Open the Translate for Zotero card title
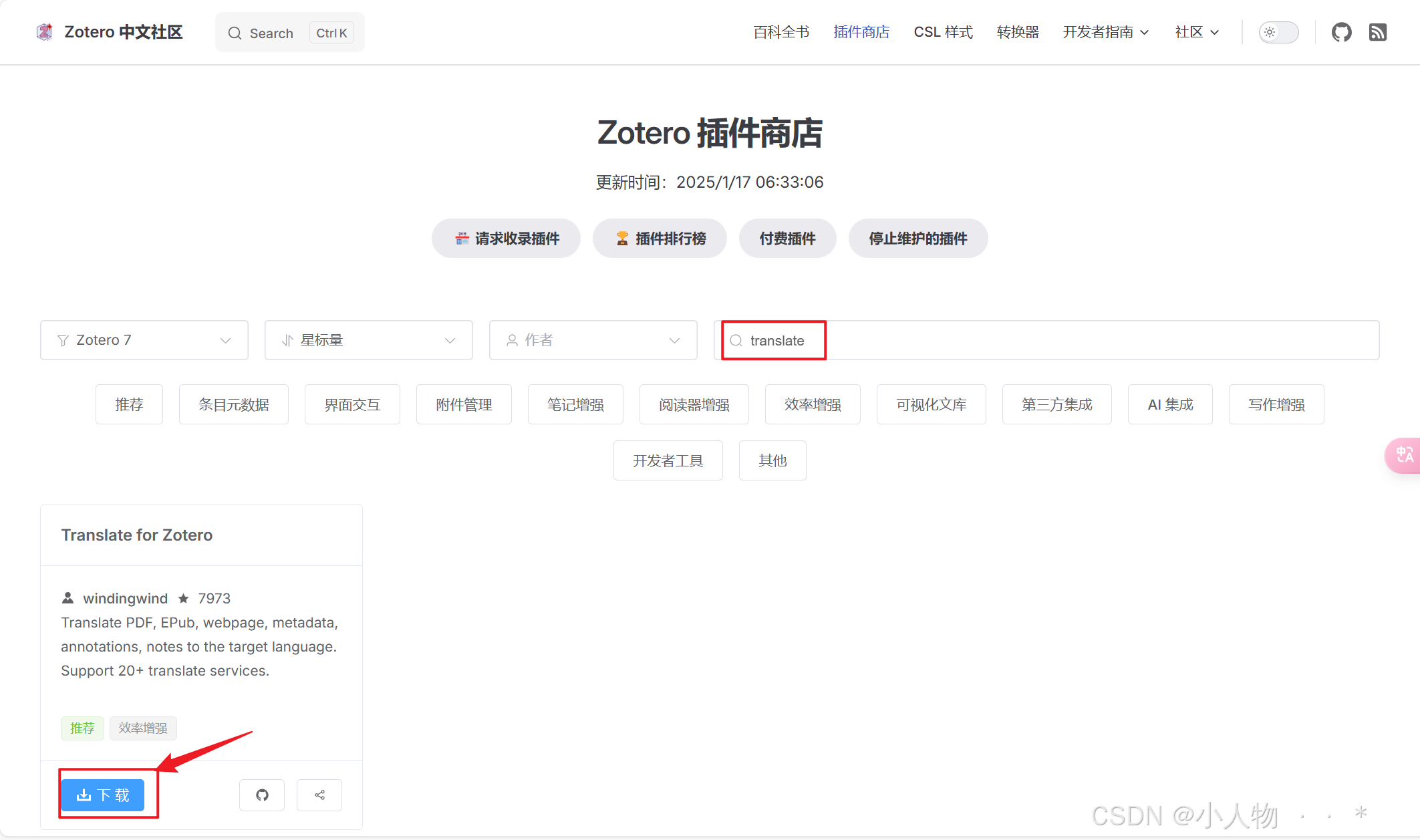 point(137,535)
